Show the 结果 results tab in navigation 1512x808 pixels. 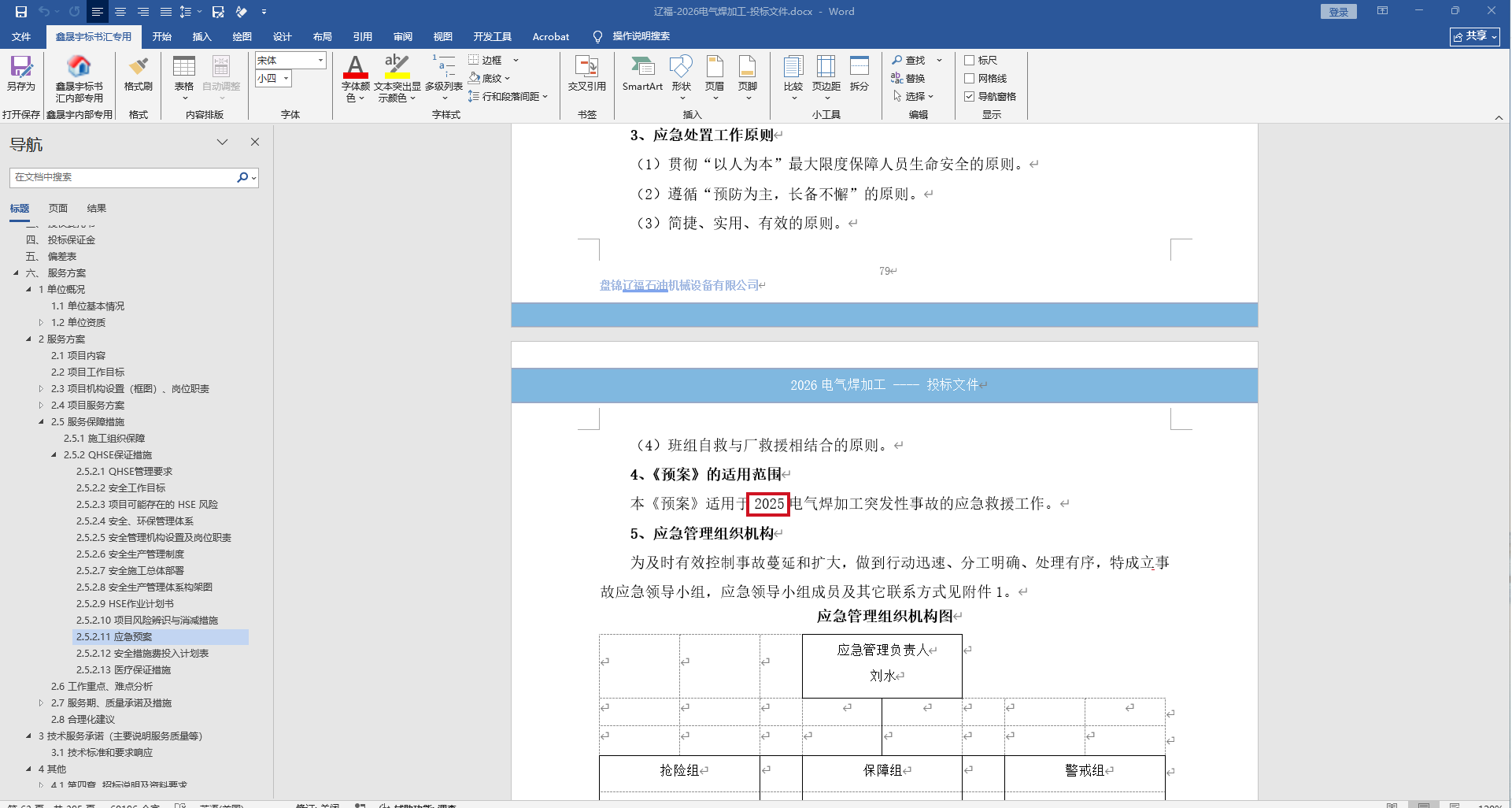(97, 209)
